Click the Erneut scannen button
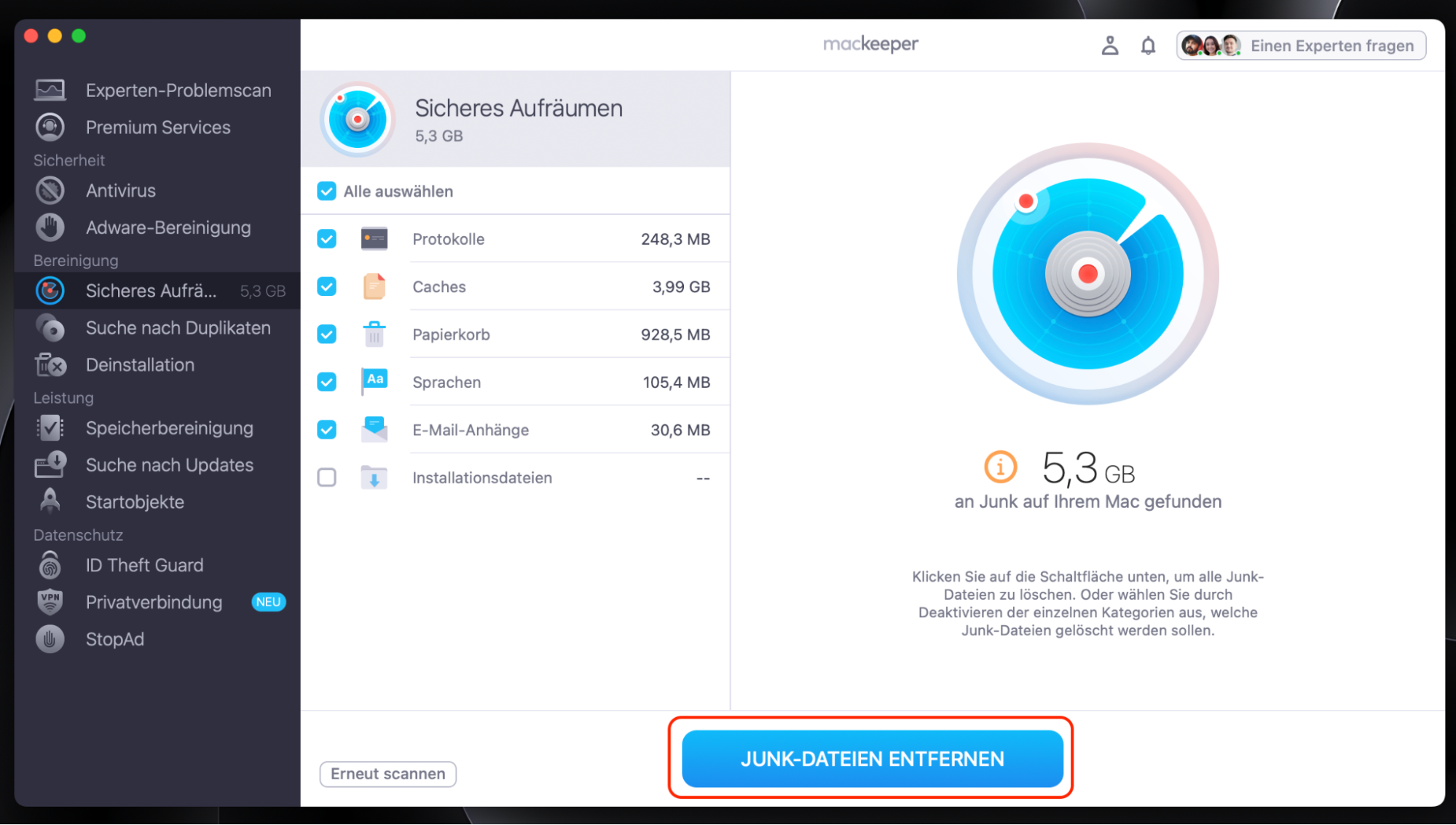Screen dimensions: 1456x825 point(387,774)
